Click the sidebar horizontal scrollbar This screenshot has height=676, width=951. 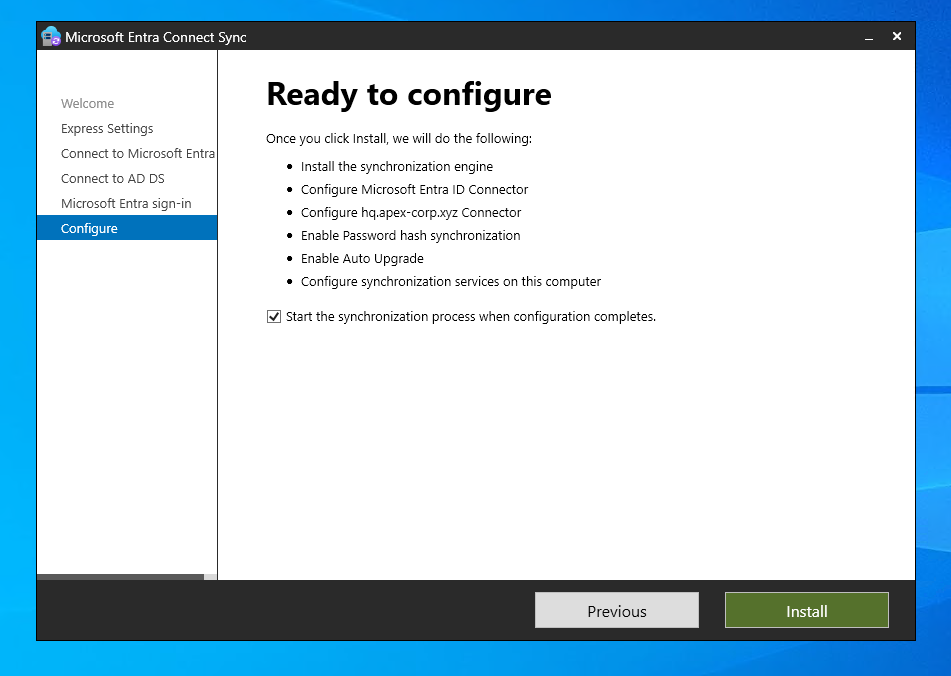pyautogui.click(x=120, y=577)
